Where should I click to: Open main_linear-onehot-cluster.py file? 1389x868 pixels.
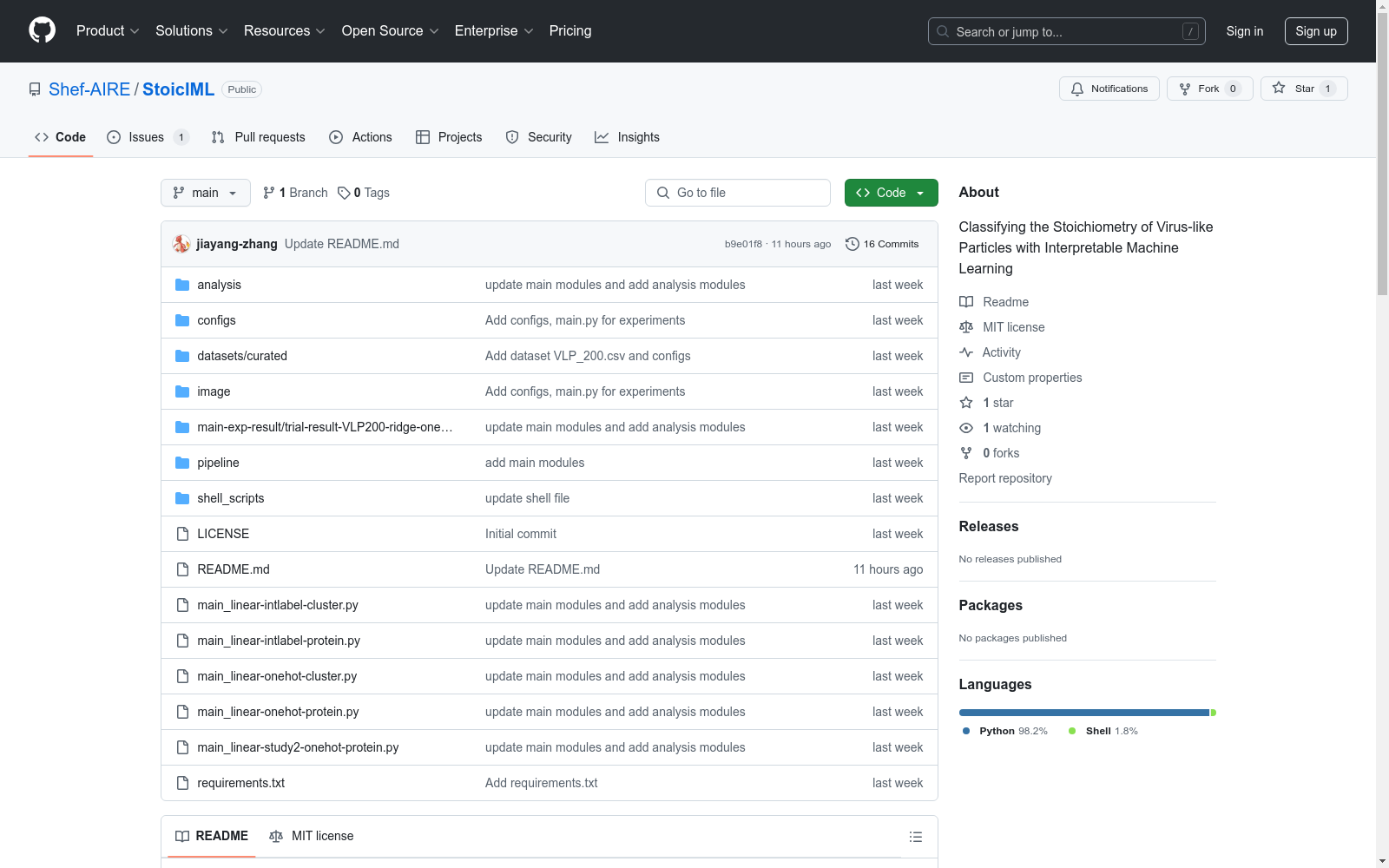277,676
